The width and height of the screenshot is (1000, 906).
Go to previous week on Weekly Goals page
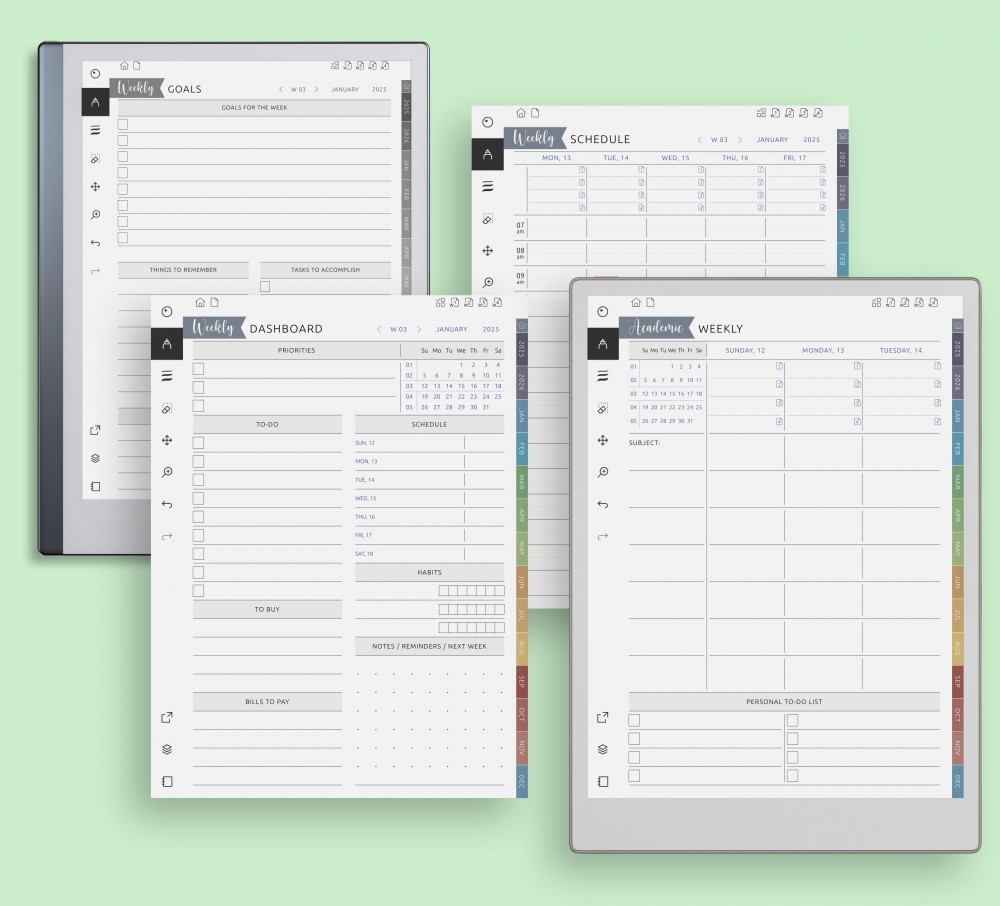[281, 89]
